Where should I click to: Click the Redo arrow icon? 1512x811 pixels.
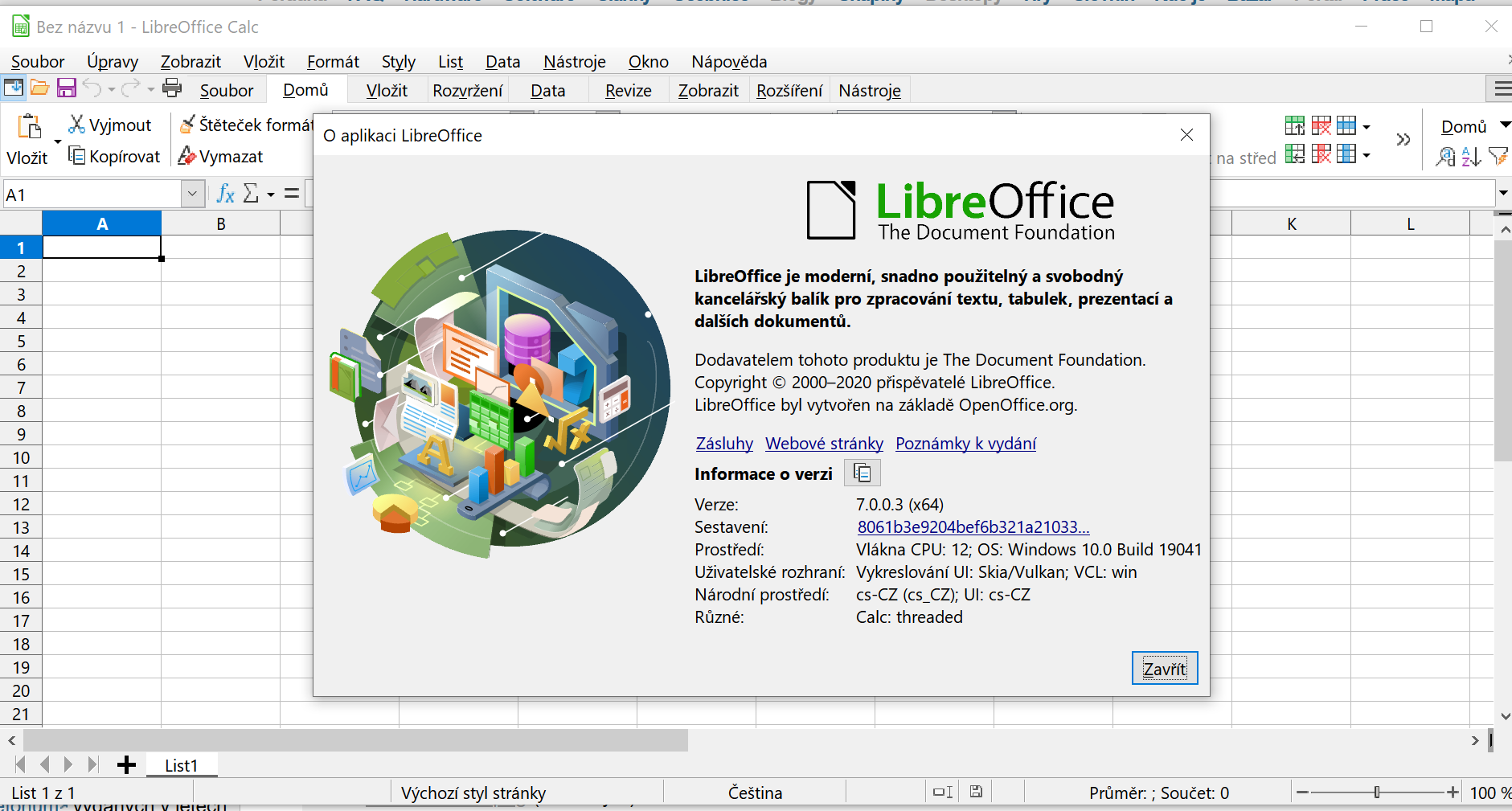pos(131,88)
